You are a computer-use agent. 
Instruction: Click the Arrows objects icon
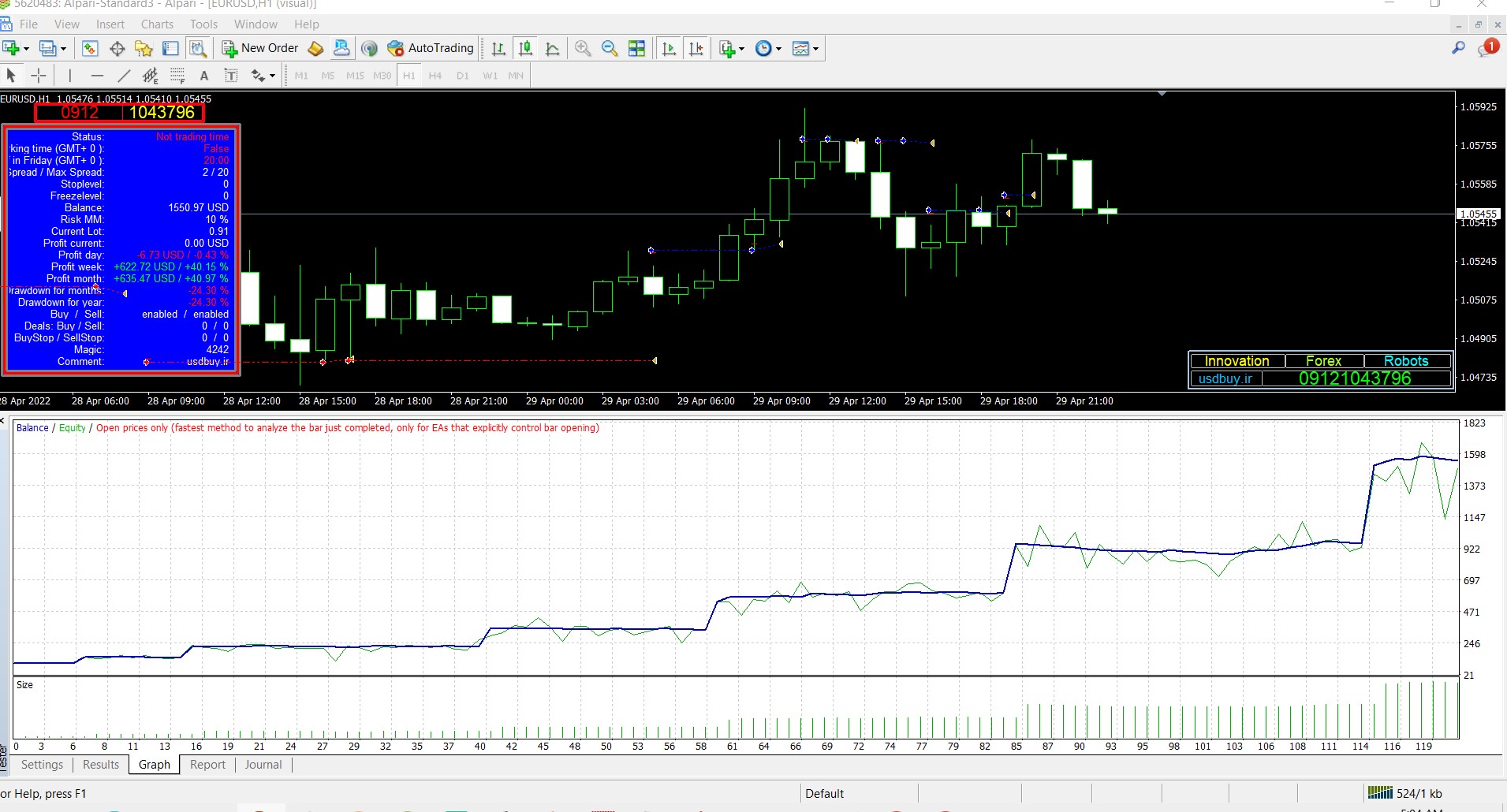[x=258, y=76]
